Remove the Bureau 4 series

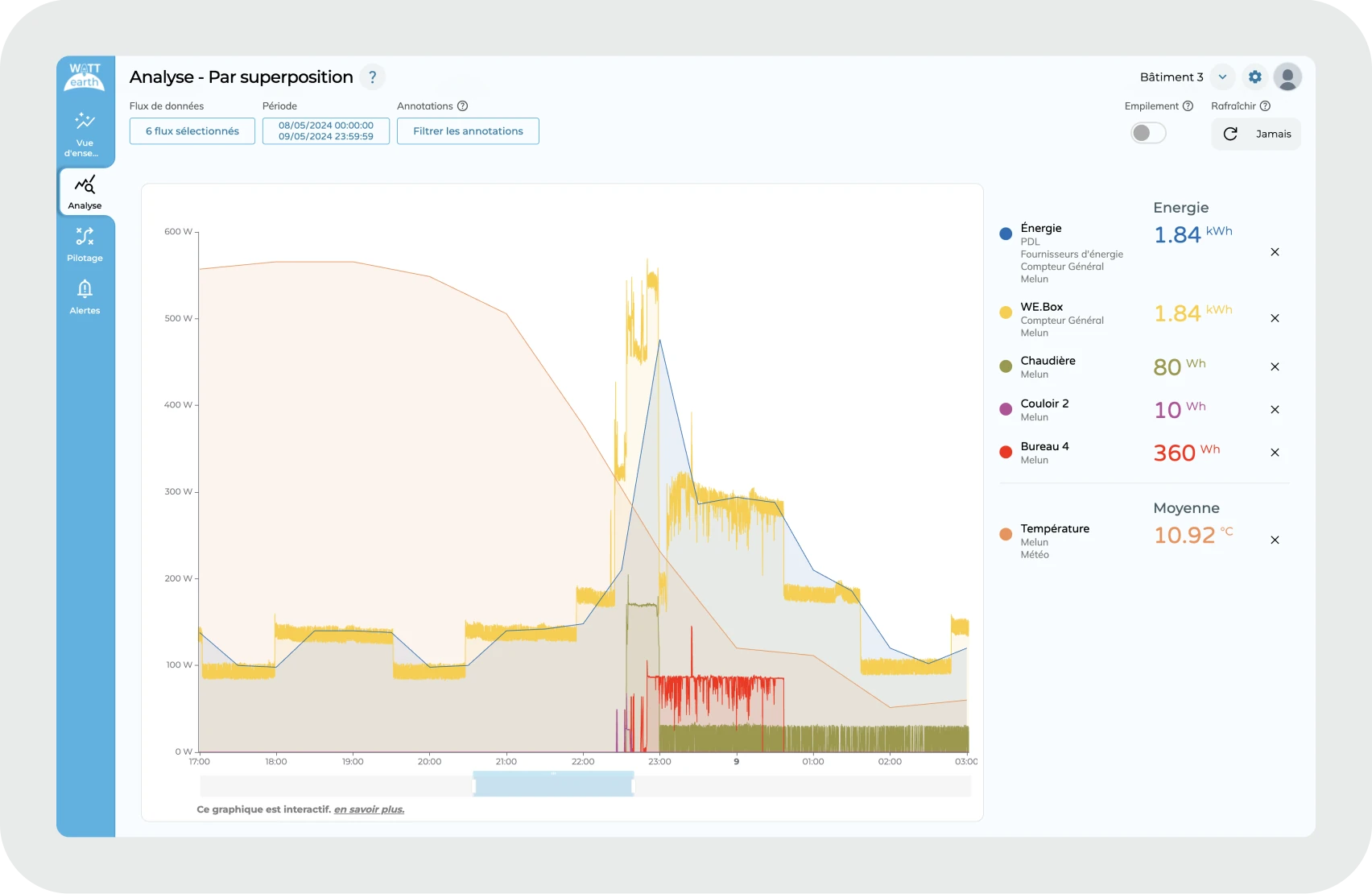1275,453
